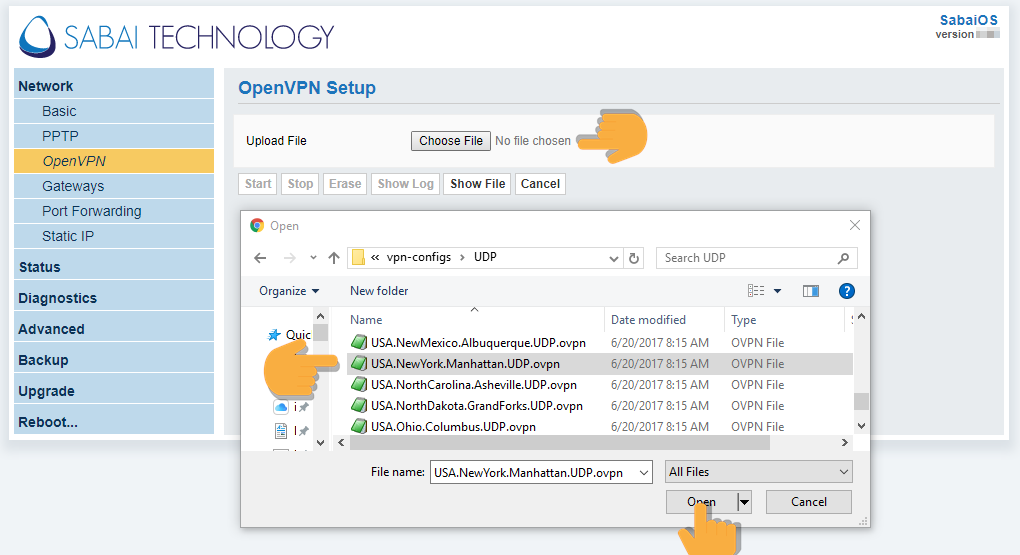Click the document icon in sidebar
The height and width of the screenshot is (555, 1020).
click(281, 431)
